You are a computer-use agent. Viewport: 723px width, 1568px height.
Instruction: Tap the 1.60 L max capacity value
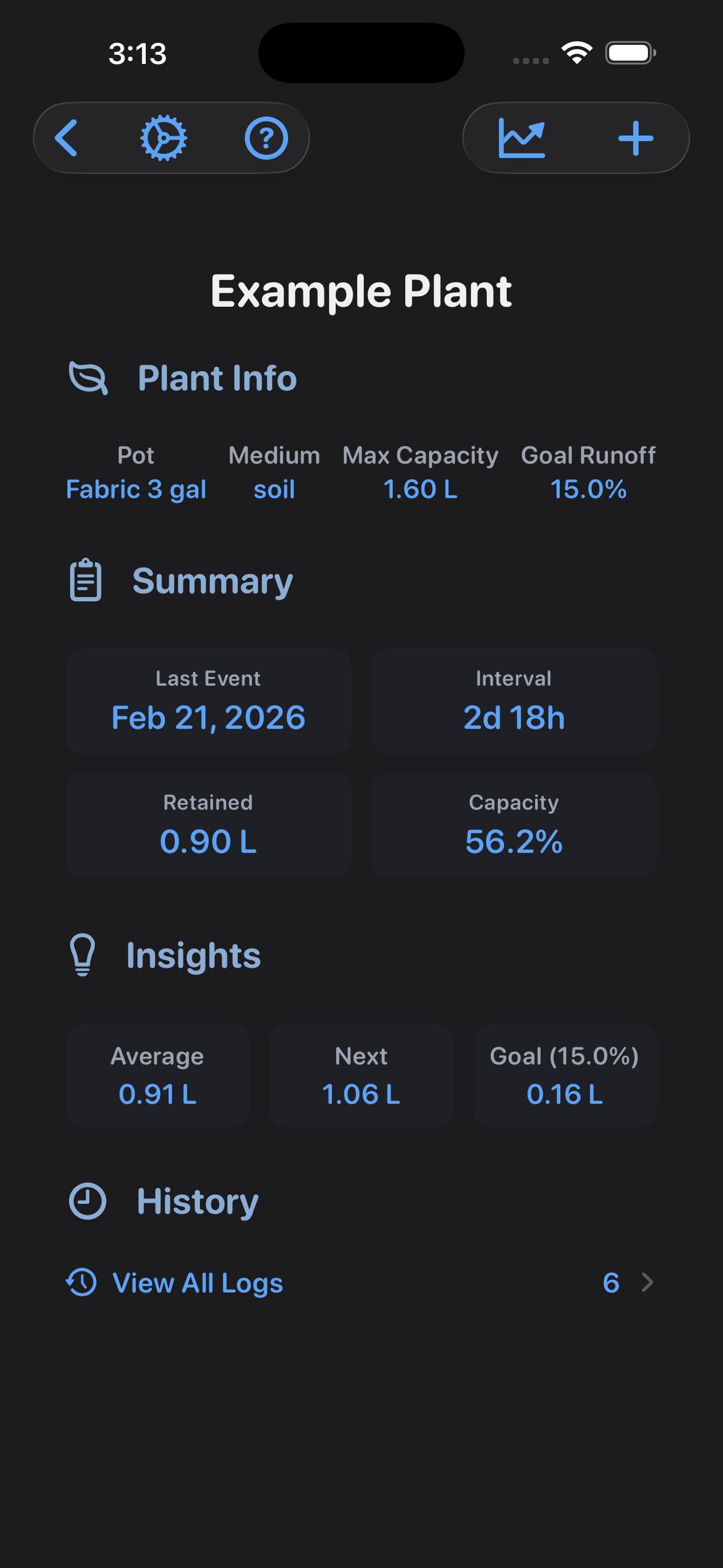420,490
